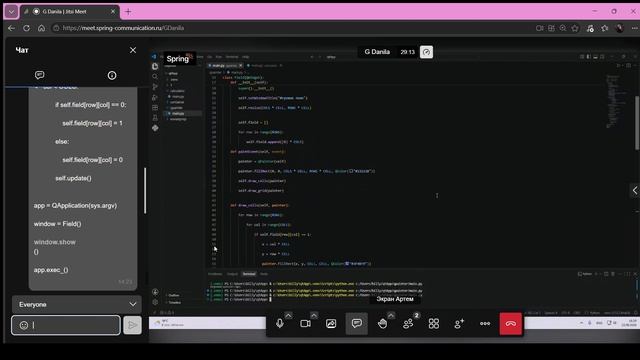Raise your hand in the meeting
Image resolution: width=640 pixels, height=360 pixels.
pos(382,324)
